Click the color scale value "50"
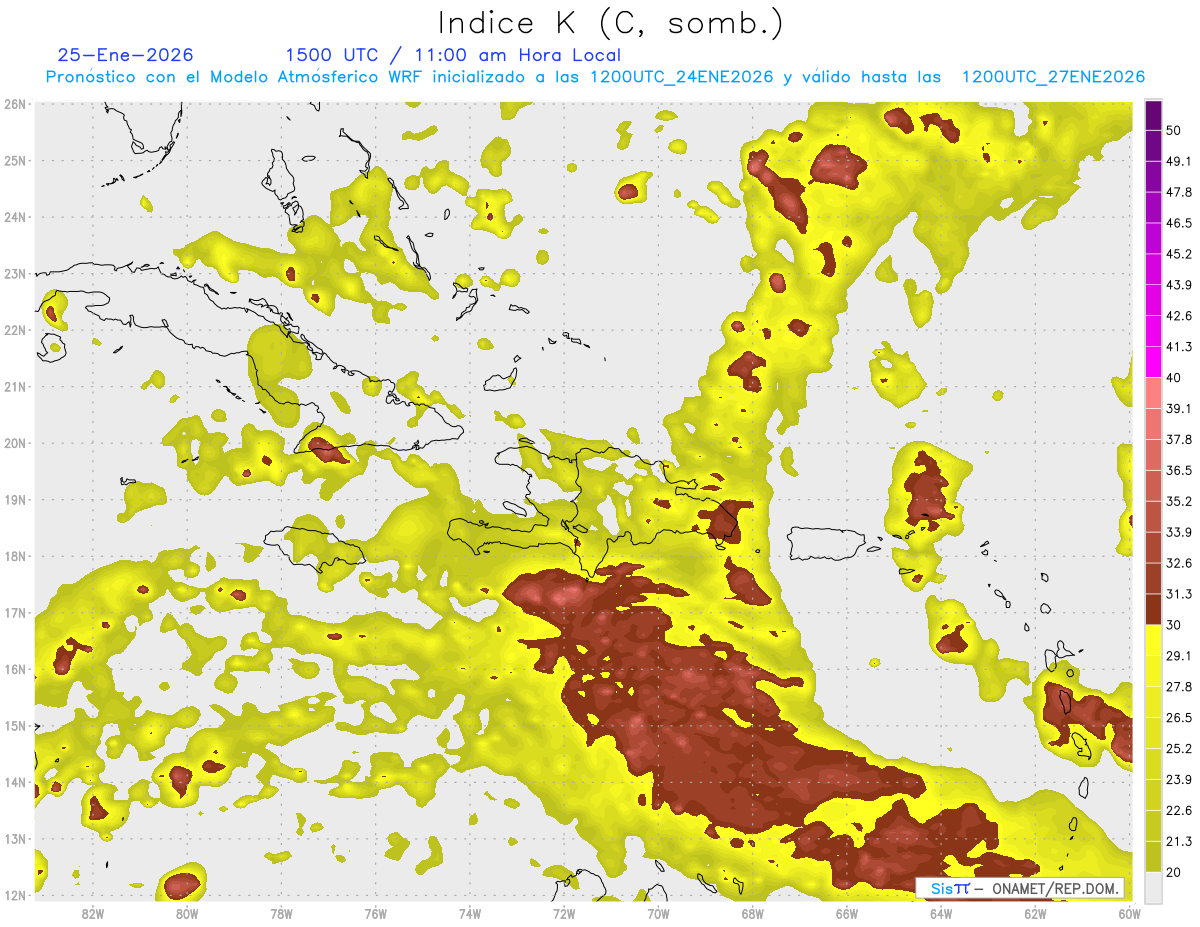Screen dimensions: 1200x927 (x=1174, y=131)
